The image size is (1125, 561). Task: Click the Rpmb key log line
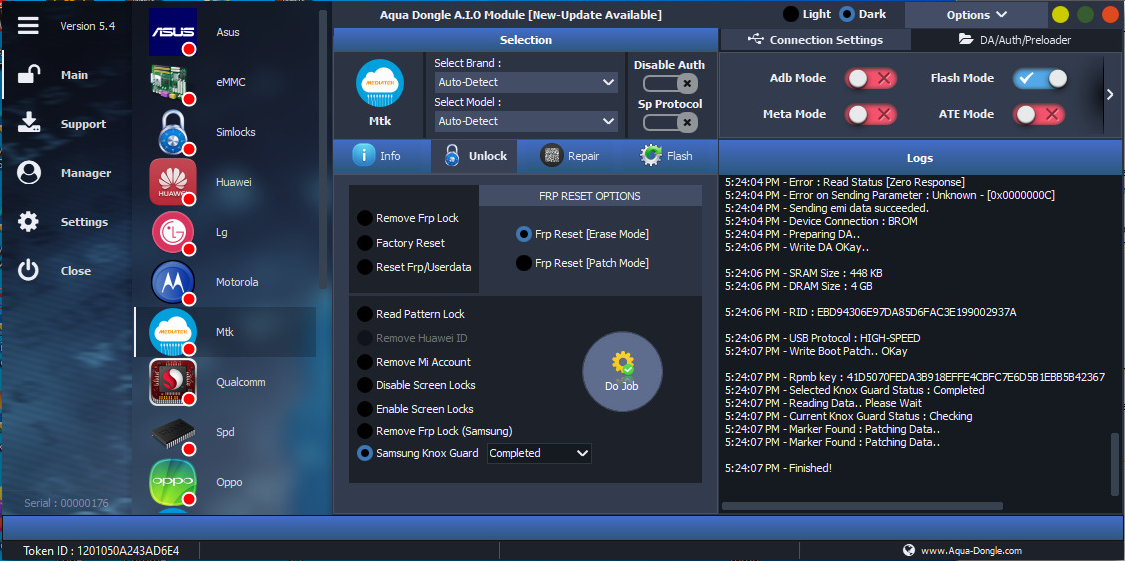pyautogui.click(x=915, y=377)
